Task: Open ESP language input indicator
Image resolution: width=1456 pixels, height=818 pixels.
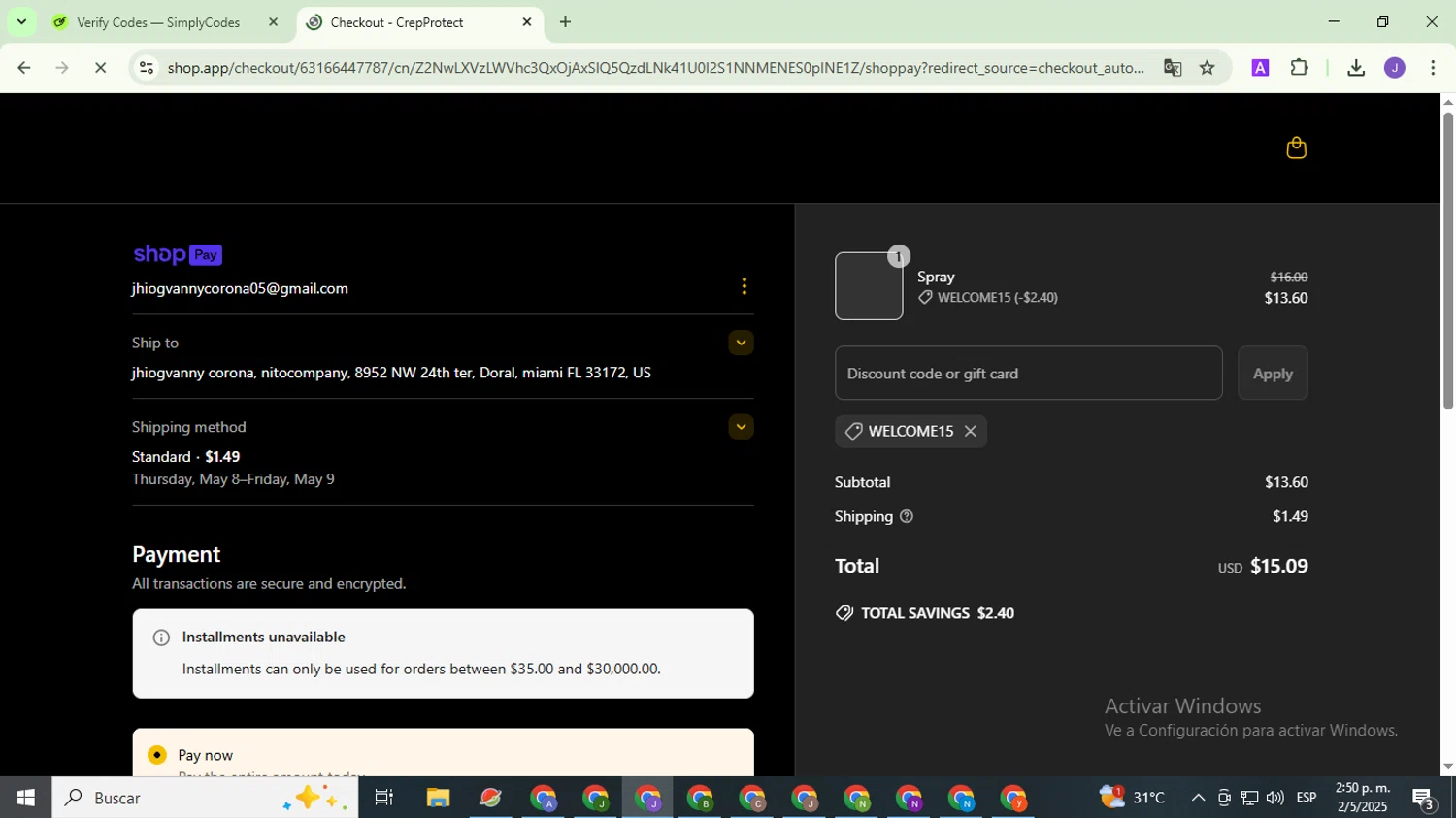Action: pos(1307,798)
